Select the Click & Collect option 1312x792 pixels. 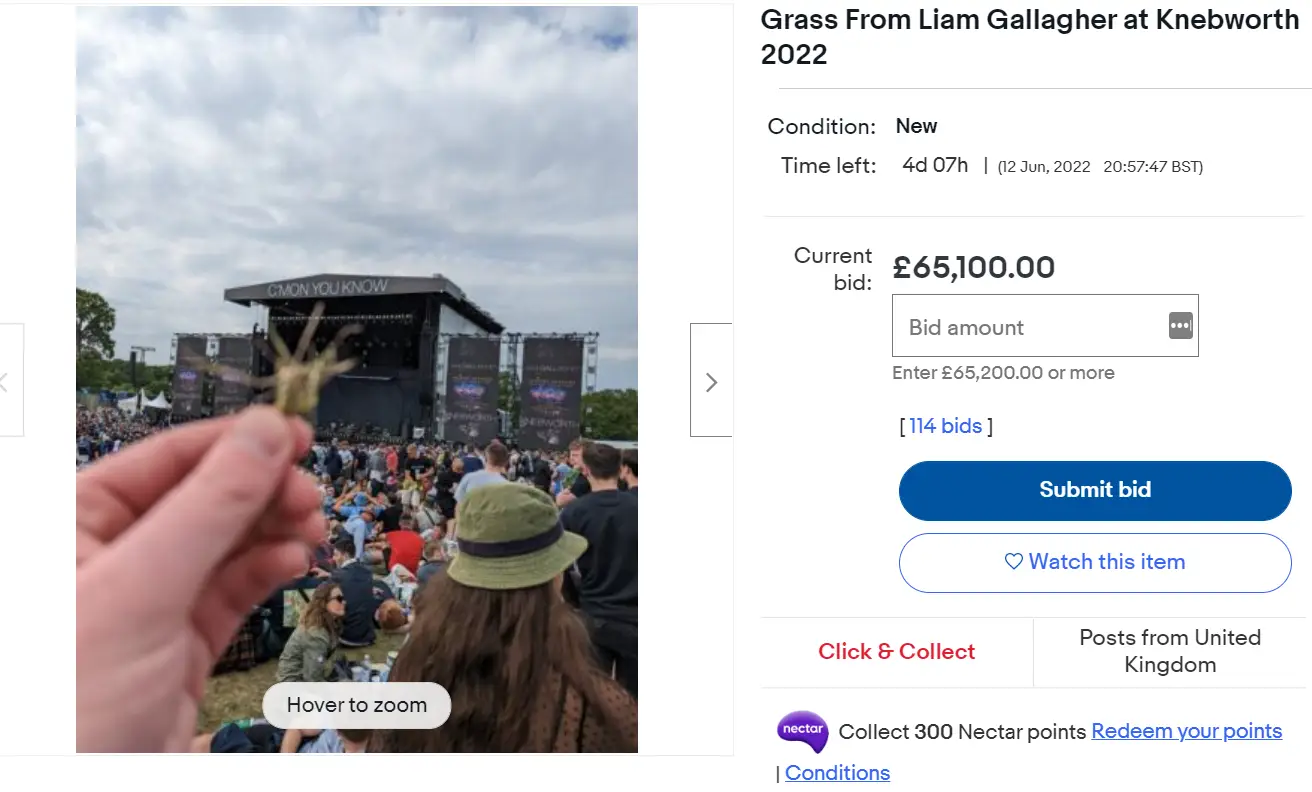[896, 651]
